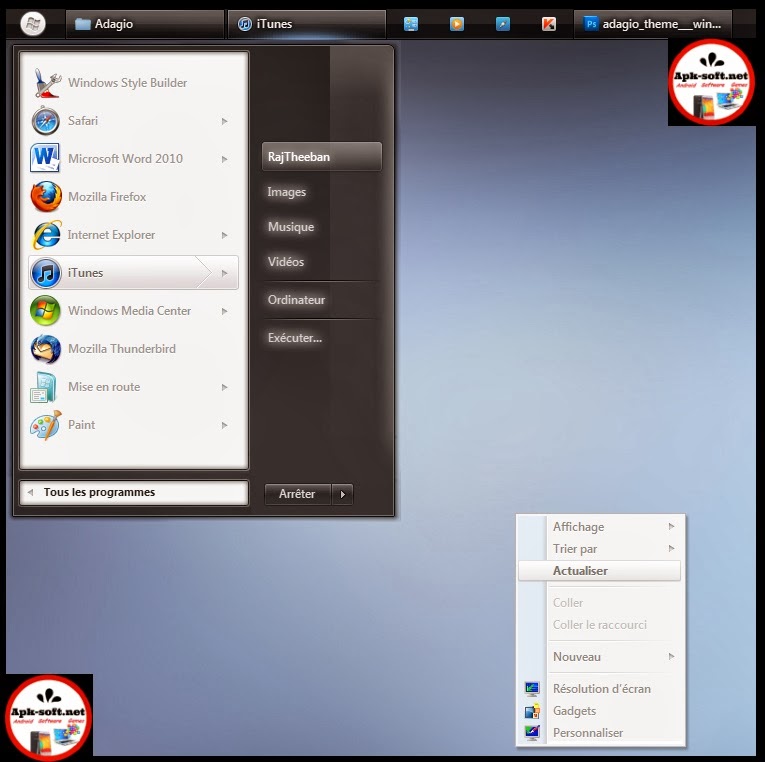
Task: Click the blue pen taskbar icon
Action: [x=503, y=23]
